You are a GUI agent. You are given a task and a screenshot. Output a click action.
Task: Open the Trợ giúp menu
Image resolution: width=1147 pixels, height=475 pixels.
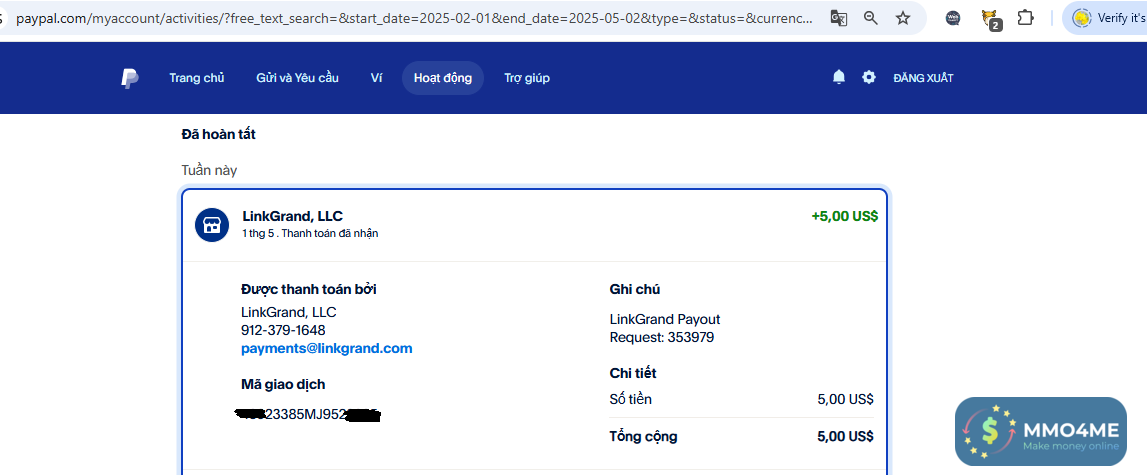pos(527,78)
